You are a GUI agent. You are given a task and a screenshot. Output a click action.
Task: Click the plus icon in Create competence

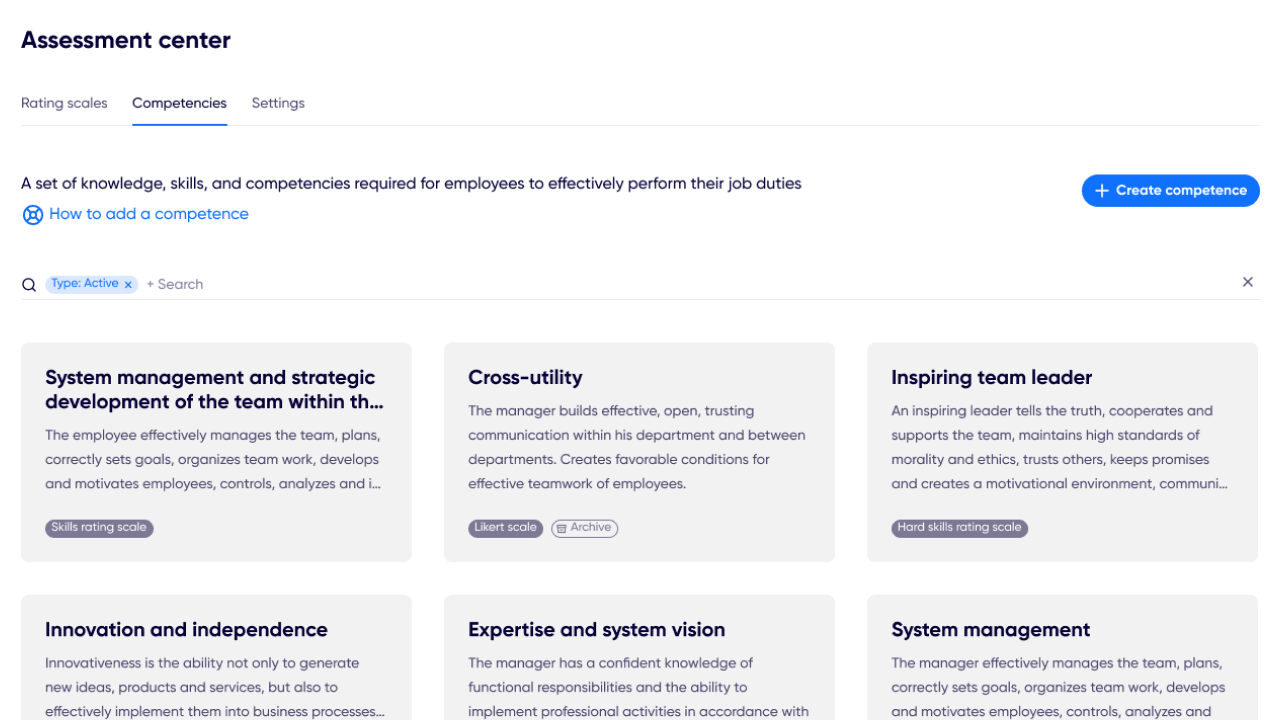pyautogui.click(x=1101, y=191)
